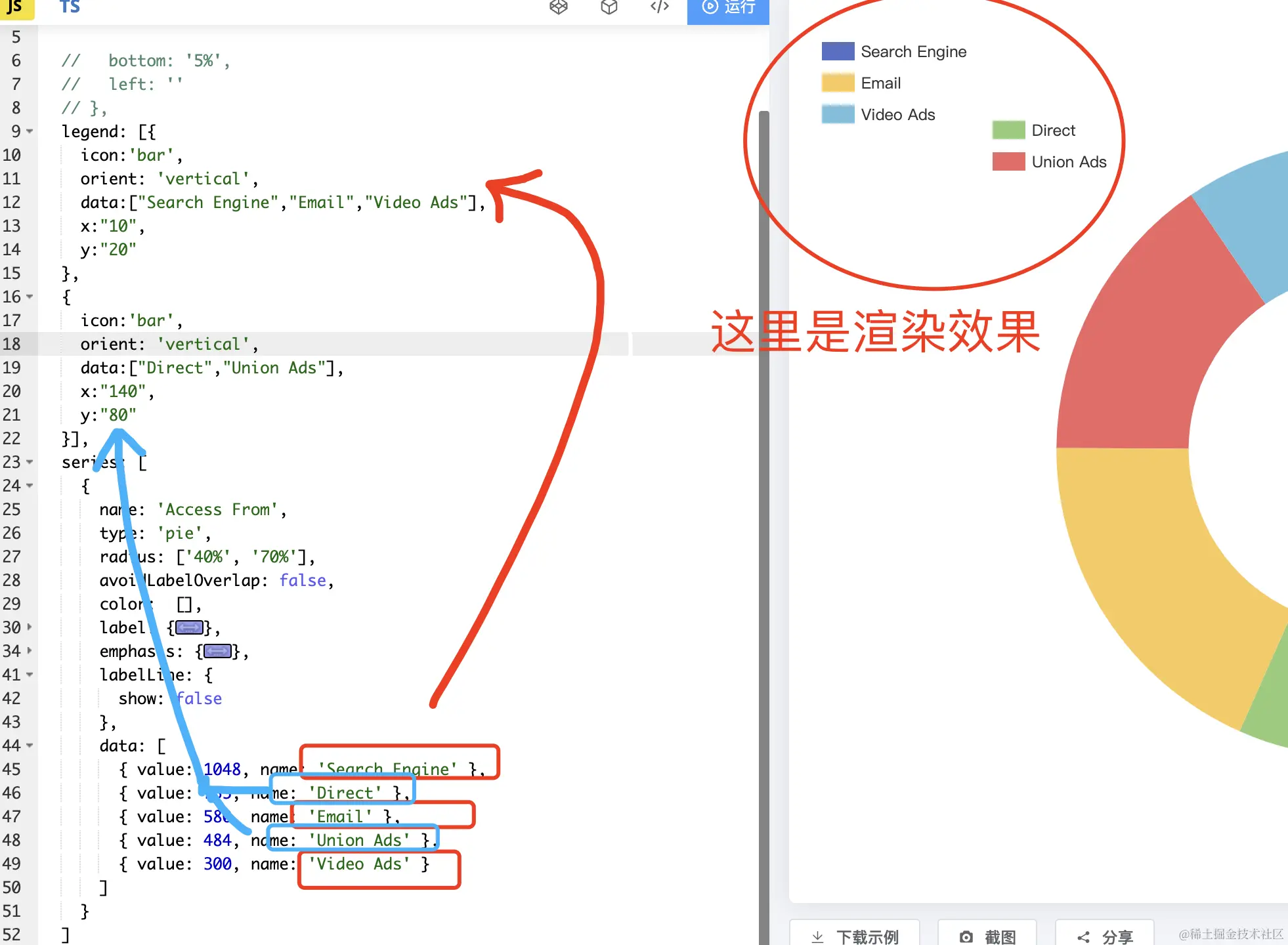Expand folded label block at line 30
This screenshot has width=1288, height=945.
point(30,627)
